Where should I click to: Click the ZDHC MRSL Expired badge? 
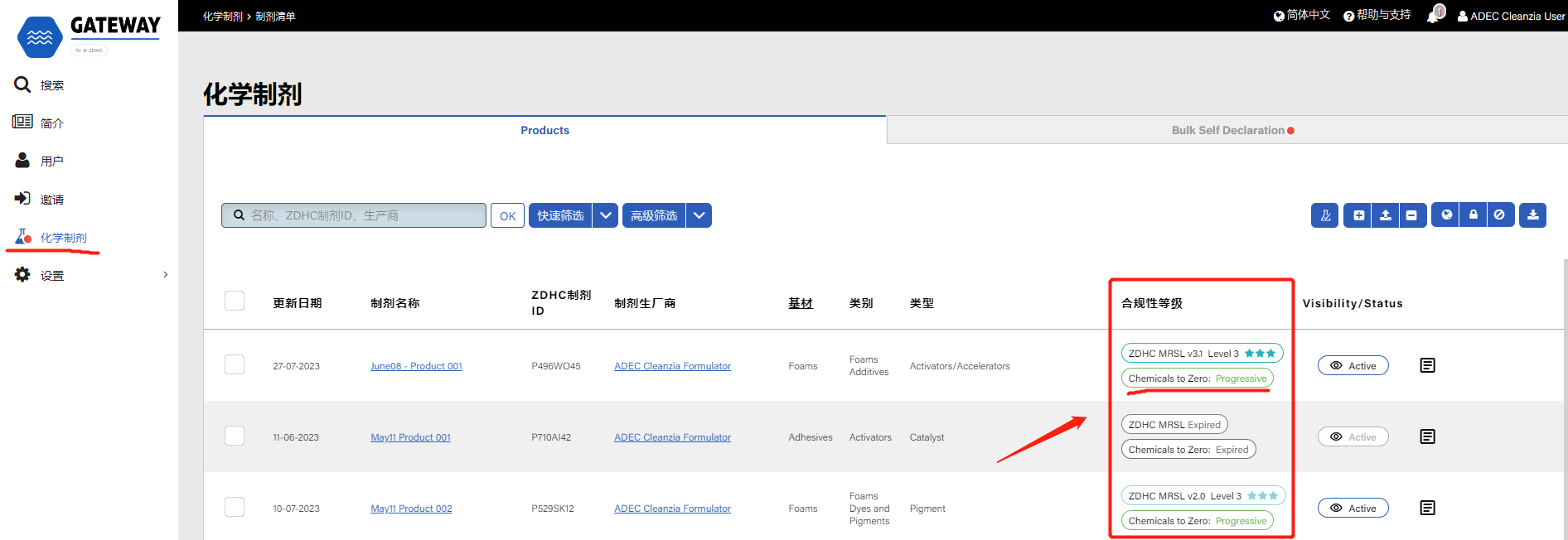[x=1174, y=424]
